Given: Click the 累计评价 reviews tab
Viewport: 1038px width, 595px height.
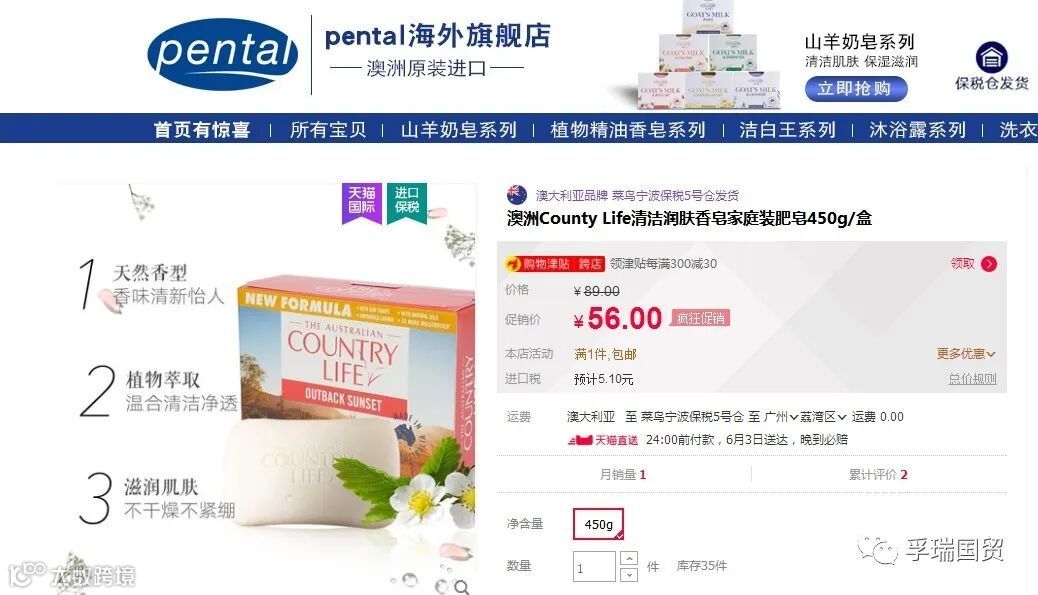Looking at the screenshot, I should tap(878, 475).
